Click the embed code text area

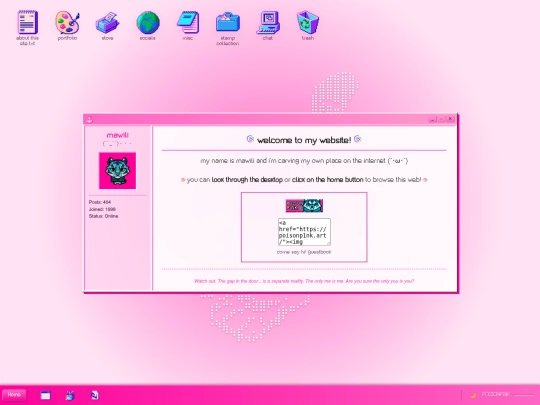click(x=304, y=232)
